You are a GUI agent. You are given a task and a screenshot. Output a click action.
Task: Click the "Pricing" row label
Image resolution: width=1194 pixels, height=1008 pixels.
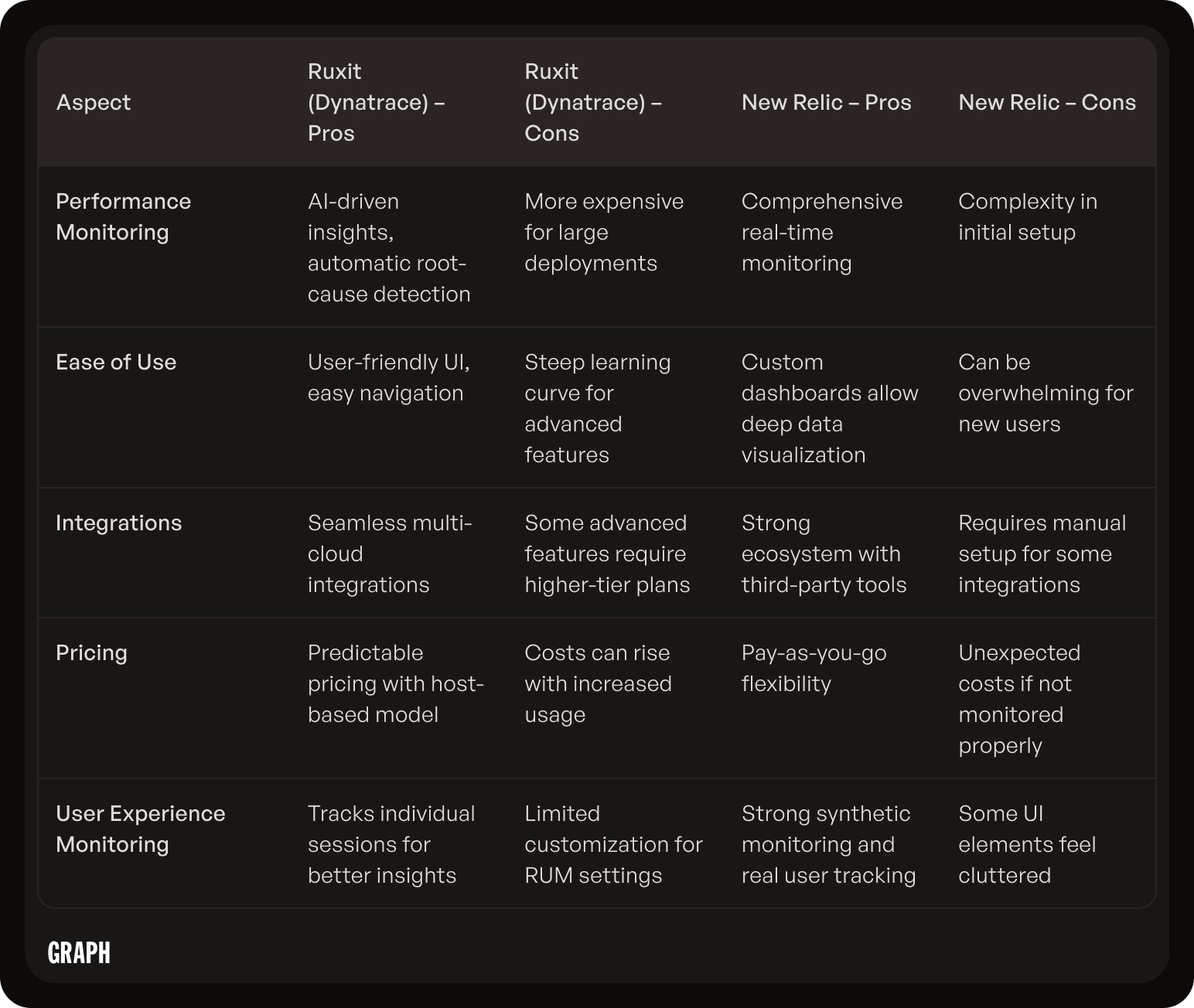coord(92,652)
